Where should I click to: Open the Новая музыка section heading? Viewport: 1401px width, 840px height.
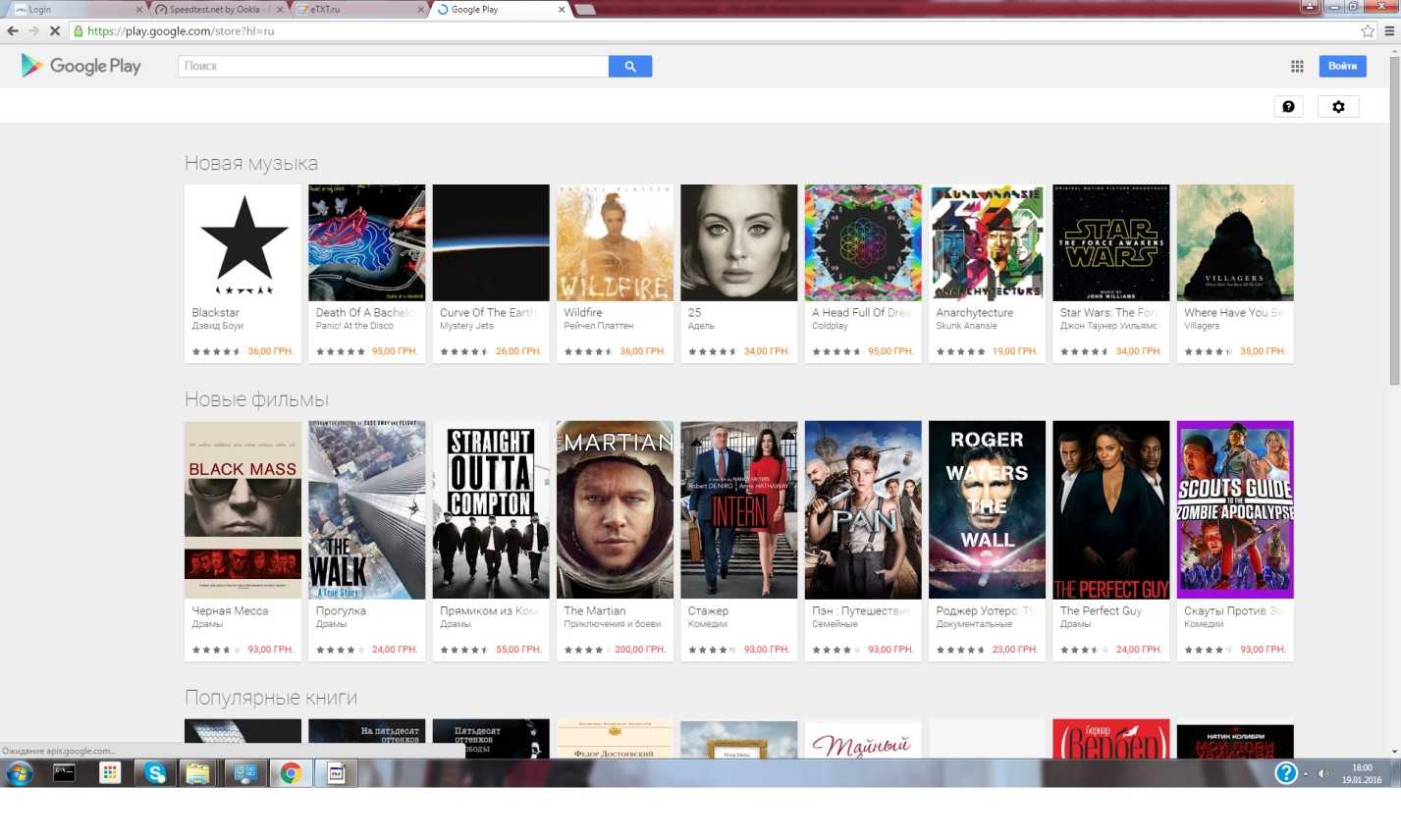coord(251,163)
